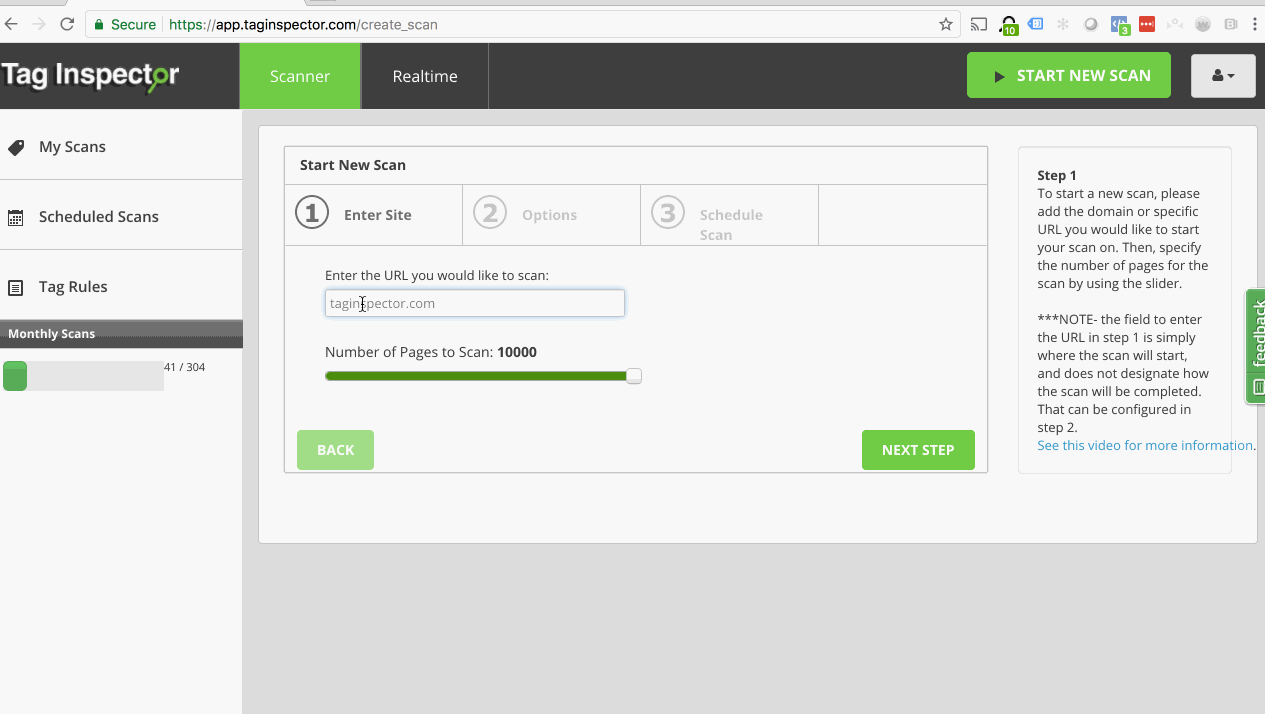Click the browser back arrow
Viewport: 1265px width, 714px height.
(x=12, y=24)
